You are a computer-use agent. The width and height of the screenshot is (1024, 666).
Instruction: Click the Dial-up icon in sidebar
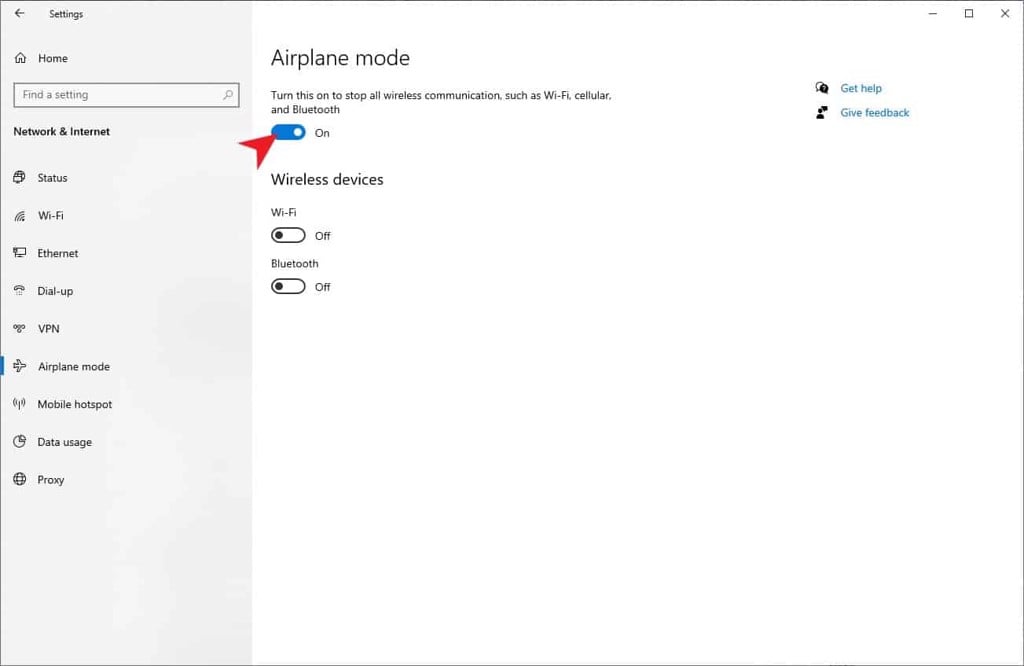[x=19, y=291]
